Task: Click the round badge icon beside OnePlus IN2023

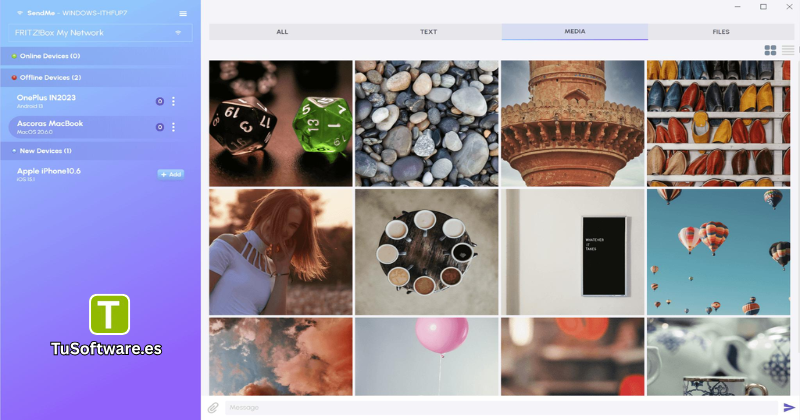Action: pos(160,101)
